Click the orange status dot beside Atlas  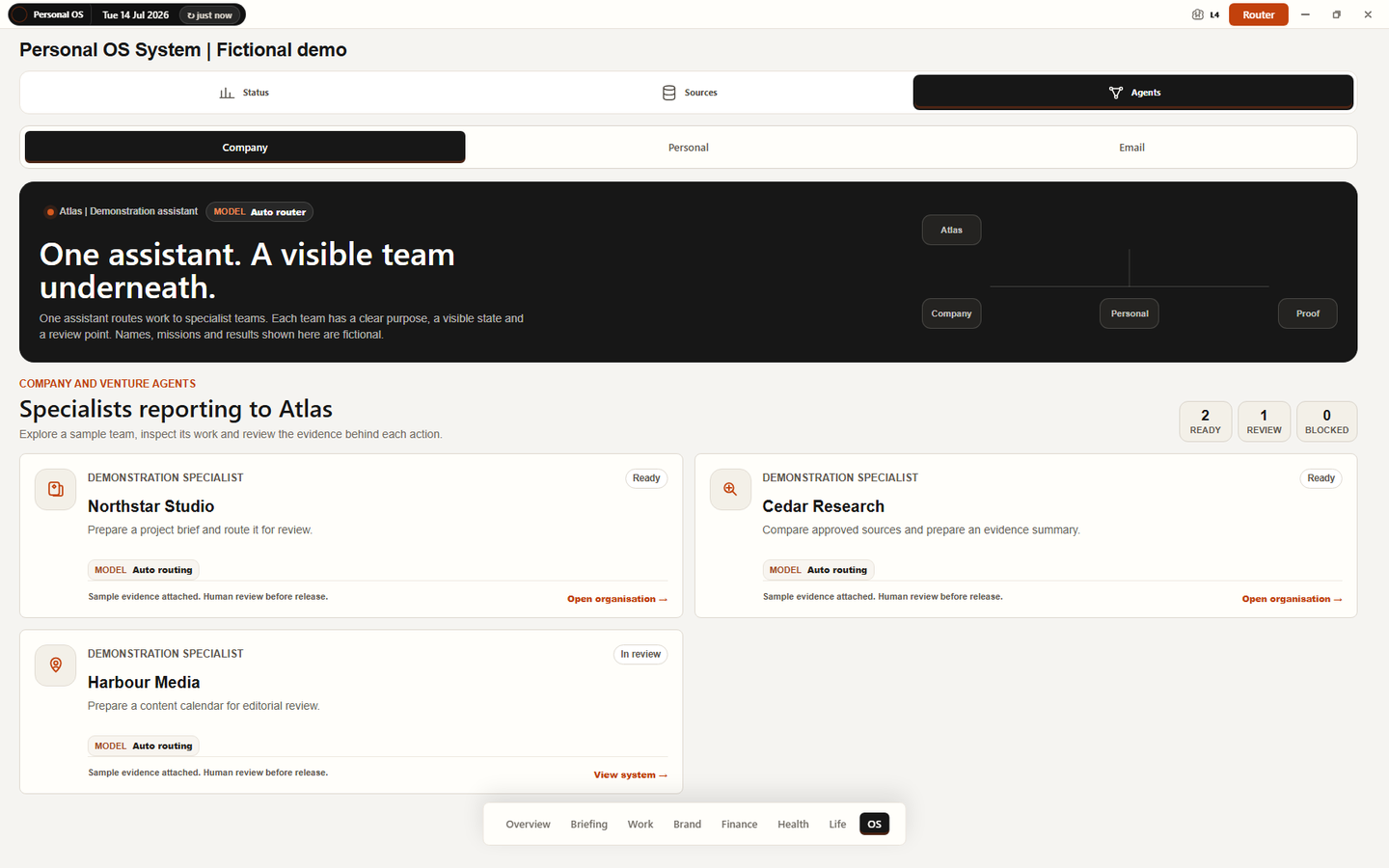click(50, 212)
